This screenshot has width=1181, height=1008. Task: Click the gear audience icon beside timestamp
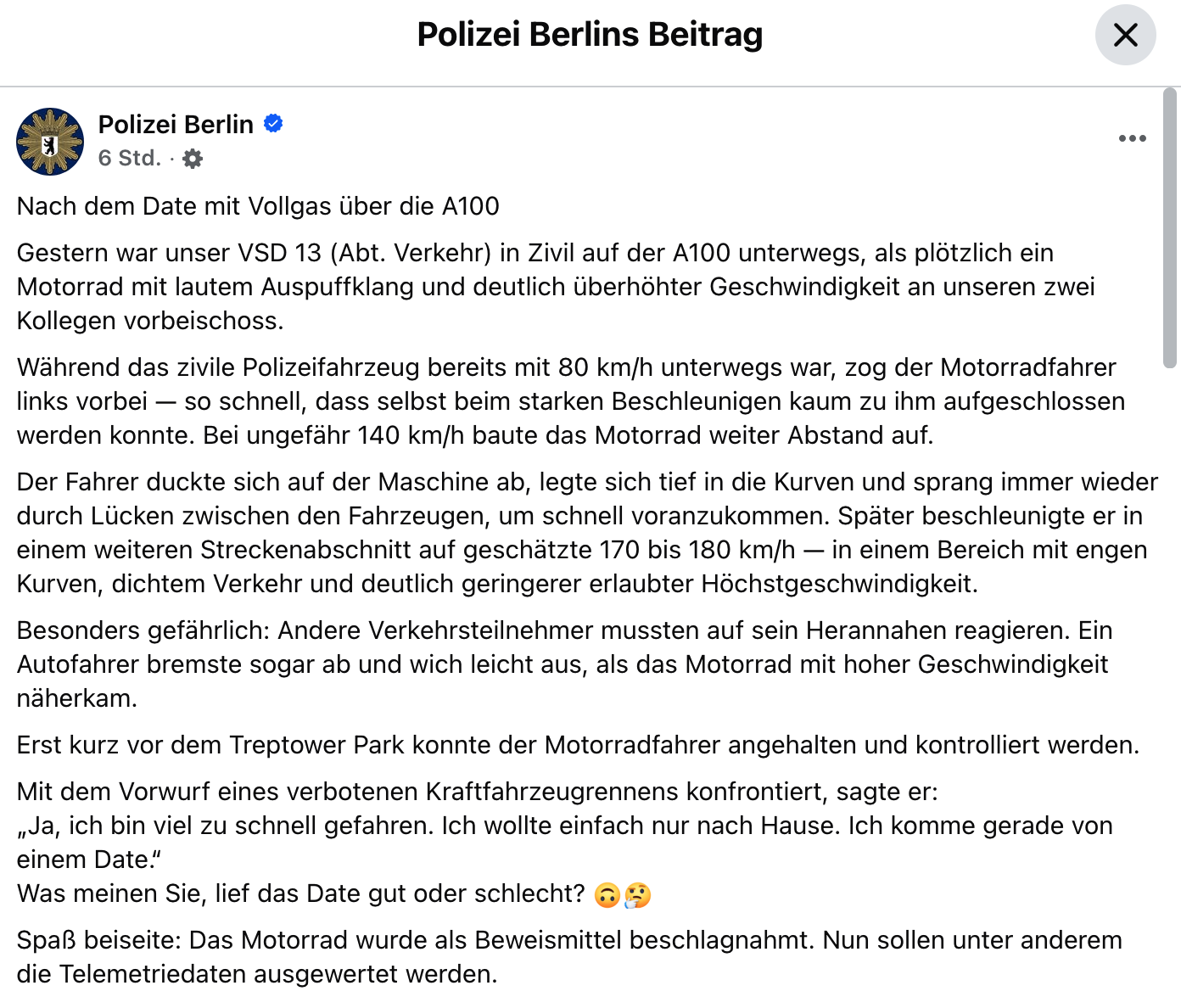(193, 159)
